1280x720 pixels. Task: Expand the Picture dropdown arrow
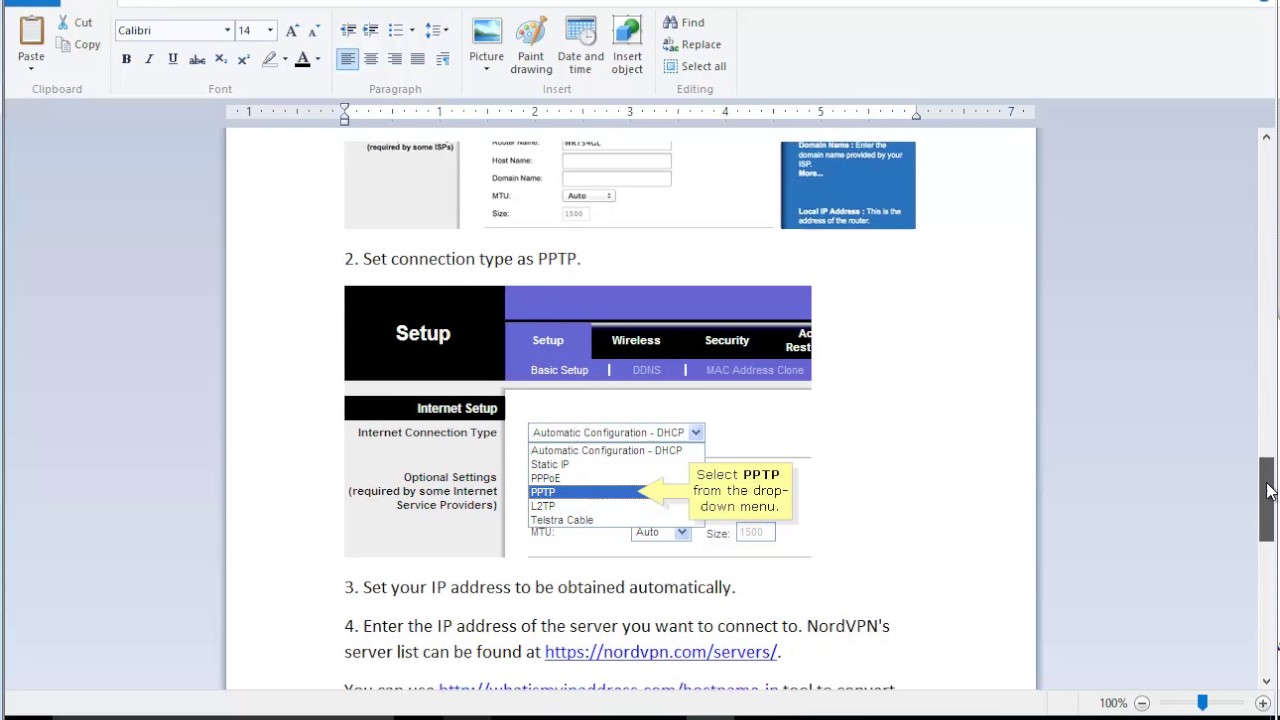click(487, 69)
